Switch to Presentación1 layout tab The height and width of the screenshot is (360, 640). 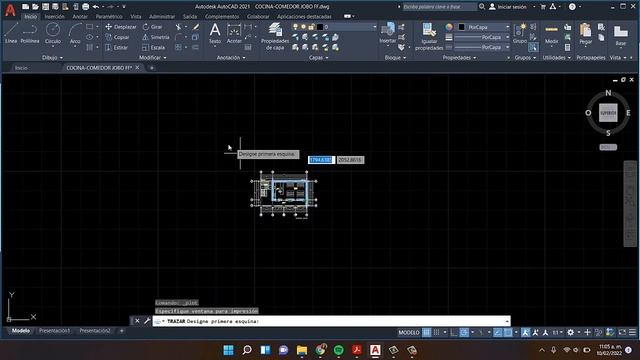(54, 331)
